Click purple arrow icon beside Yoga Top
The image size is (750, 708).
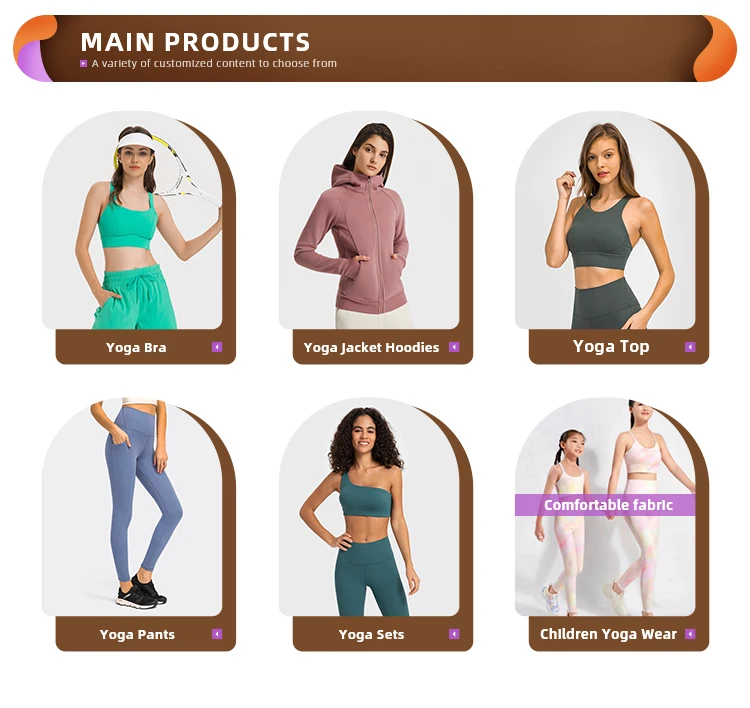click(x=690, y=346)
